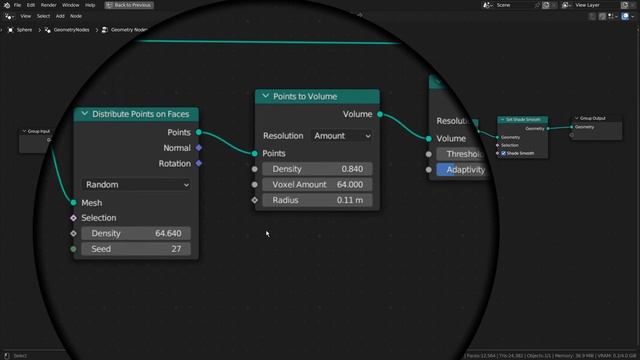
Task: Open the Random distribution method dropdown
Action: (136, 184)
